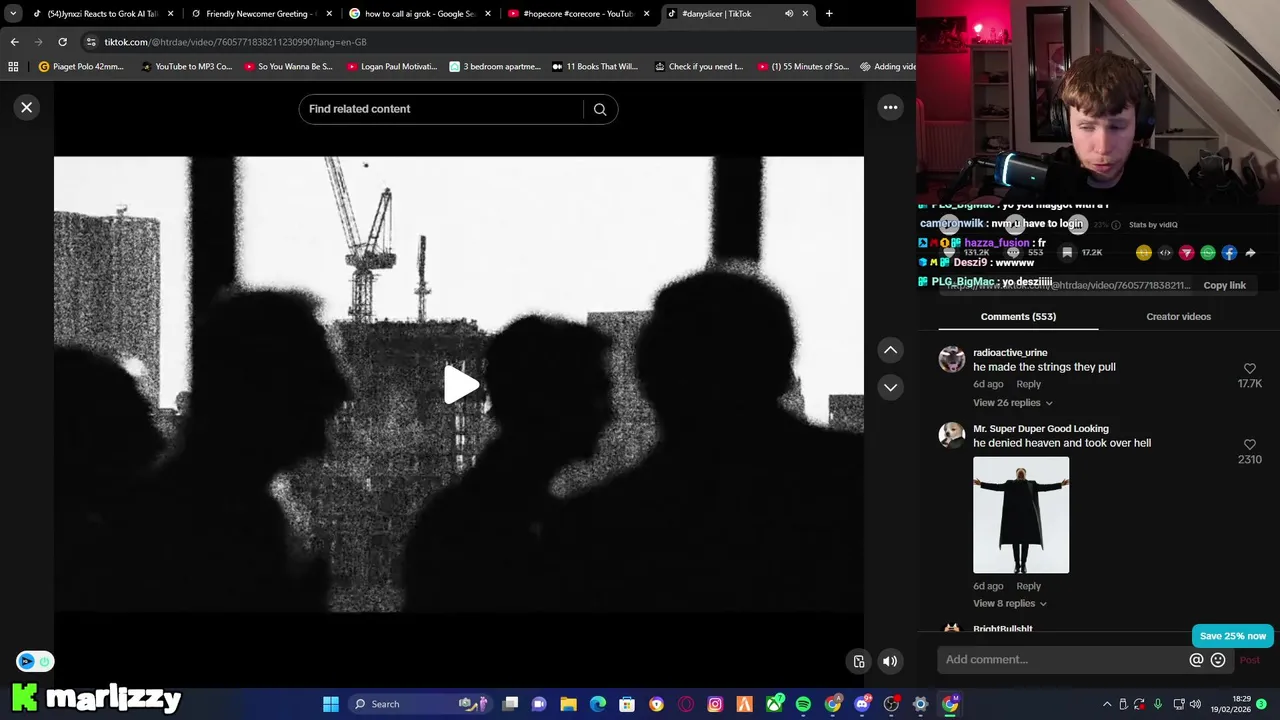Screen dimensions: 1280x720
Task: Close the TikTok video viewer
Action: [27, 107]
